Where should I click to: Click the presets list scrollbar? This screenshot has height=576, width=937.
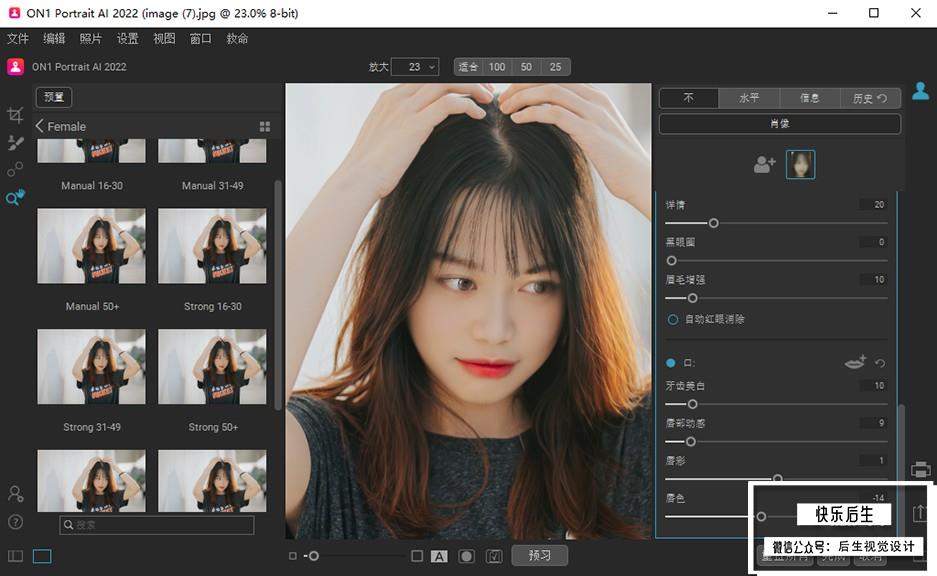(x=277, y=295)
